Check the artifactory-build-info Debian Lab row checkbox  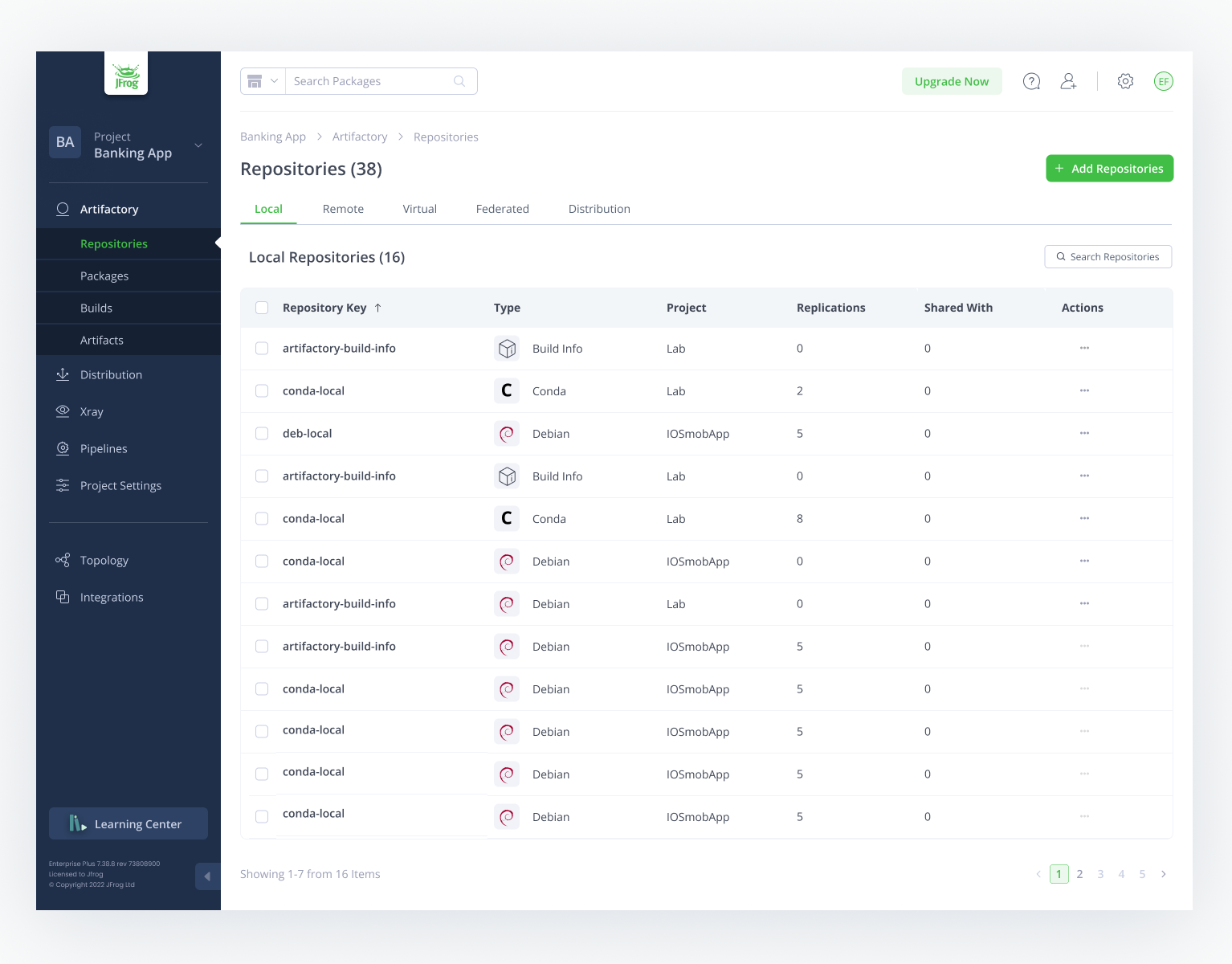point(262,603)
